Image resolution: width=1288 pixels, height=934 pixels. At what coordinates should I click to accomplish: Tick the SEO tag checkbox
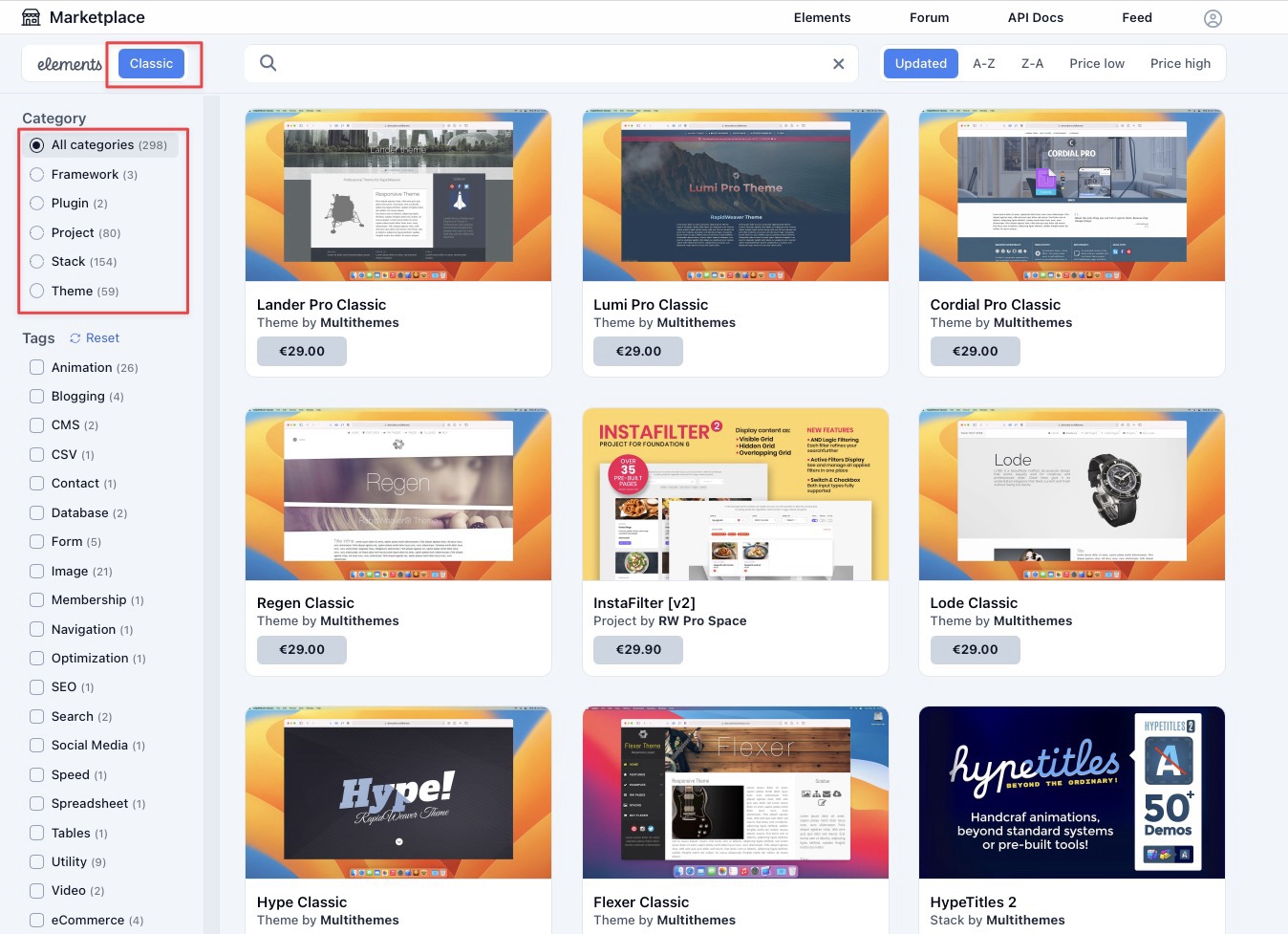pyautogui.click(x=37, y=687)
